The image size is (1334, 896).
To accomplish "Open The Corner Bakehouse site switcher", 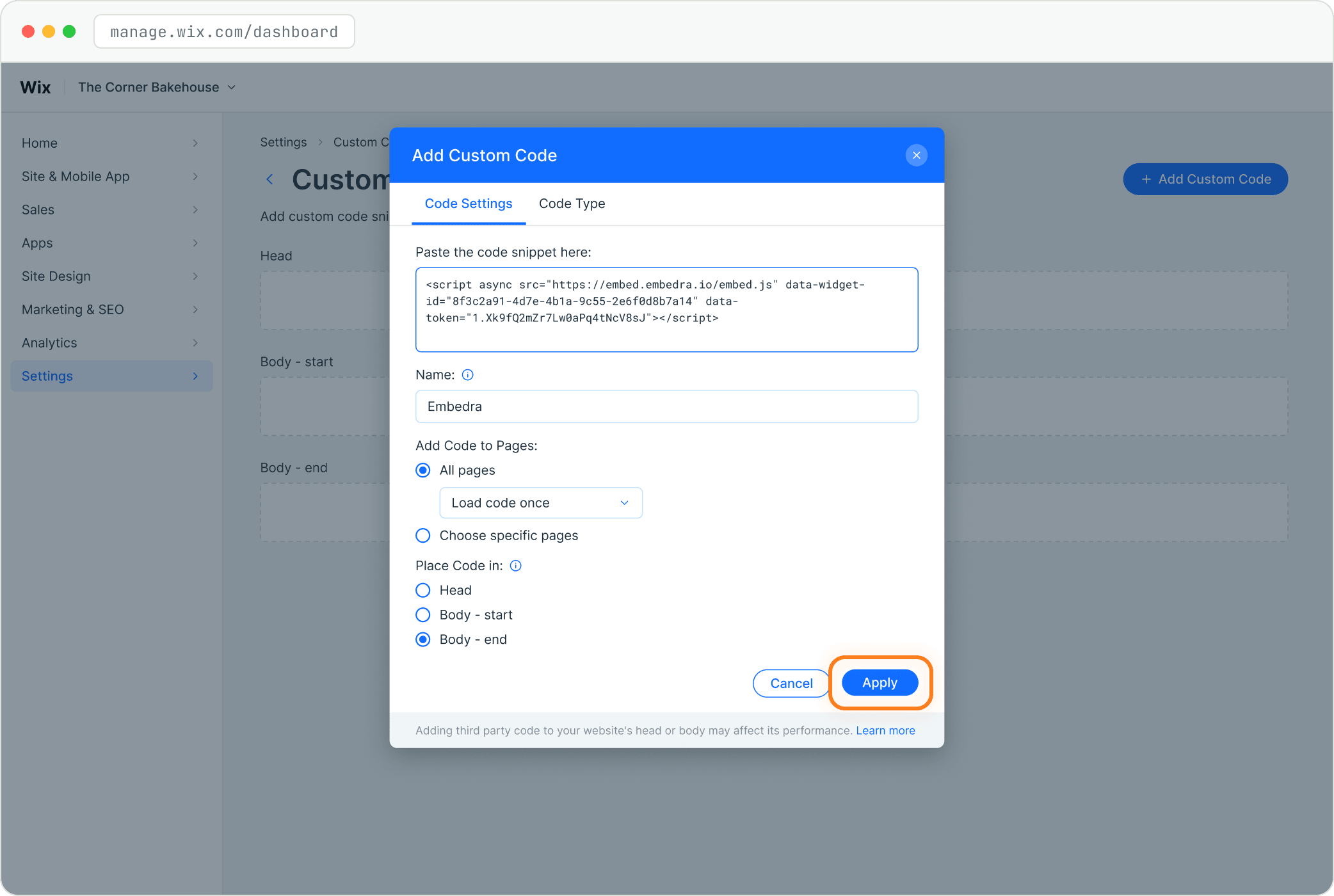I will pos(157,87).
